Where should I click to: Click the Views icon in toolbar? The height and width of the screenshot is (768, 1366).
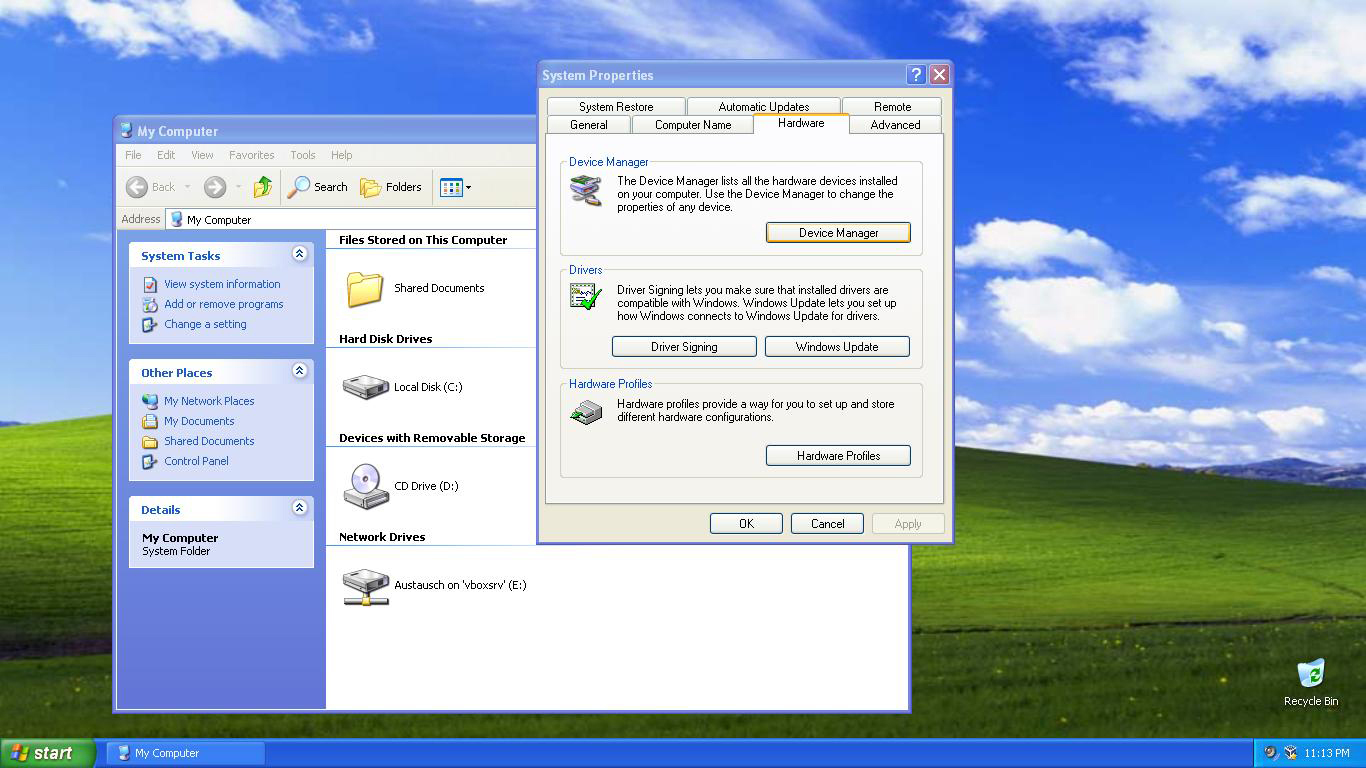pyautogui.click(x=451, y=187)
